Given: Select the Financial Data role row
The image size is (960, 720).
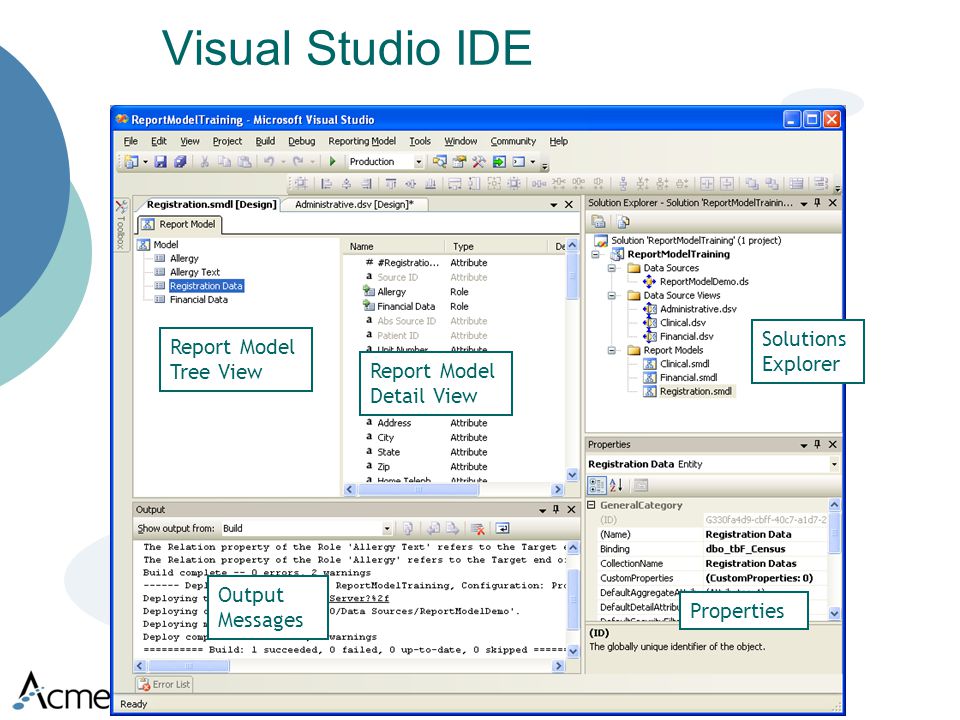Looking at the screenshot, I should point(453,306).
